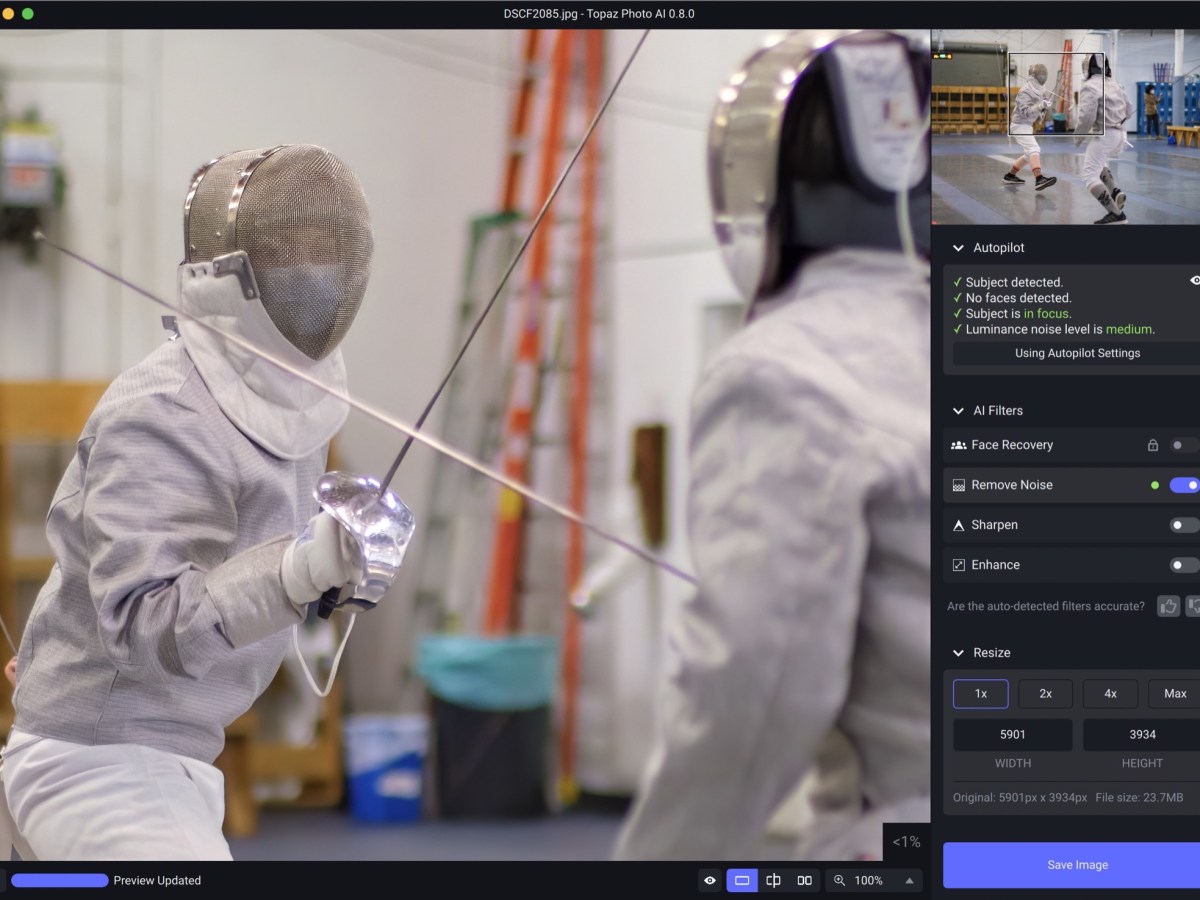Open the zoom level dropdown arrow
1200x900 pixels.
tap(909, 880)
